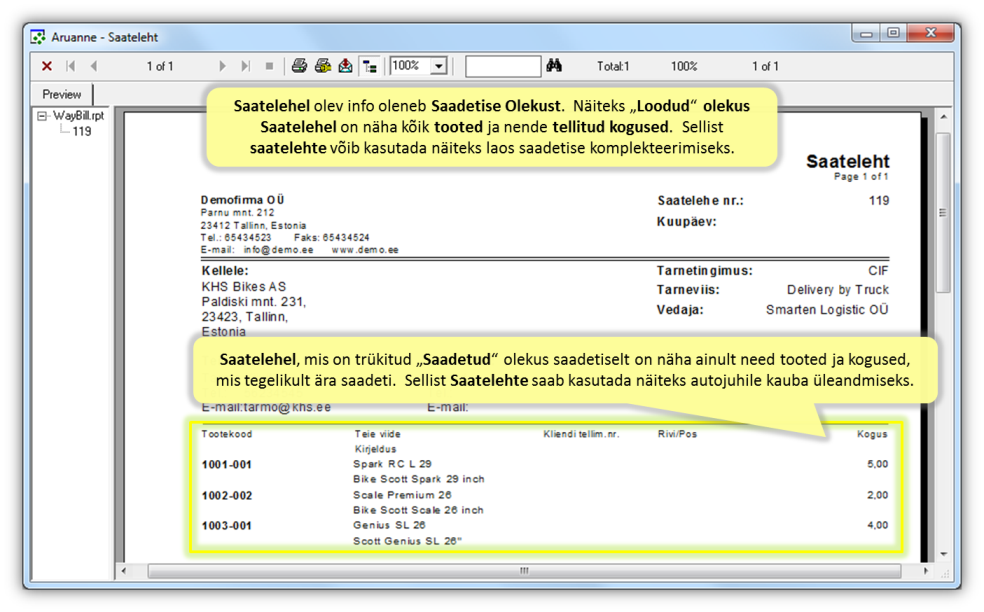Viewport: 984px width, 612px height.
Task: Maximize the Aruanne - Saateleht window
Action: (x=894, y=33)
